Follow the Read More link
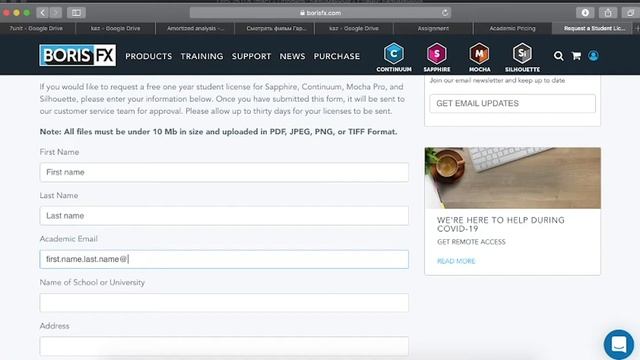This screenshot has width=640, height=360. 456,261
